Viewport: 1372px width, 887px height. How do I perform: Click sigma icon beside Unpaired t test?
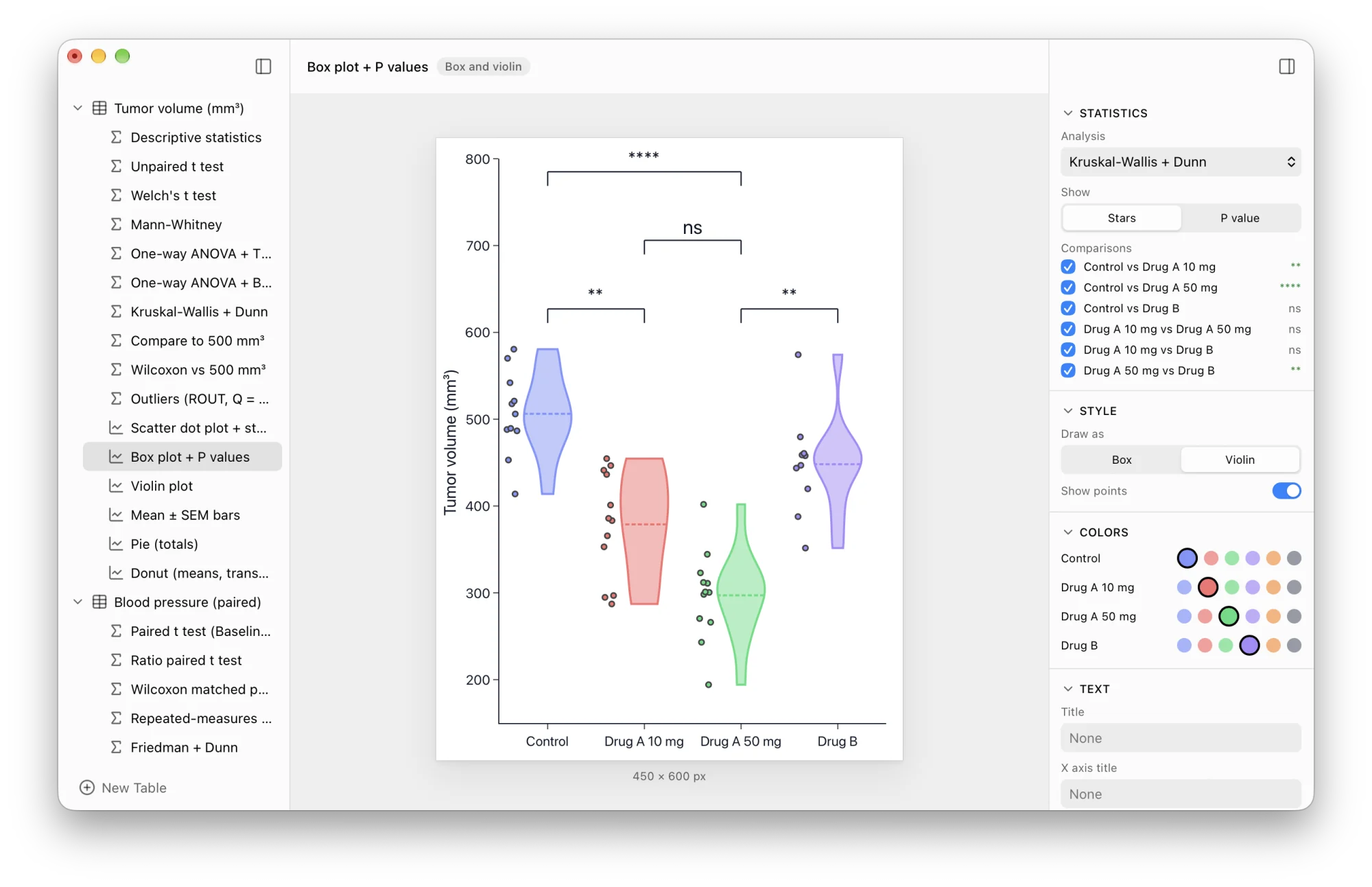[x=117, y=167]
